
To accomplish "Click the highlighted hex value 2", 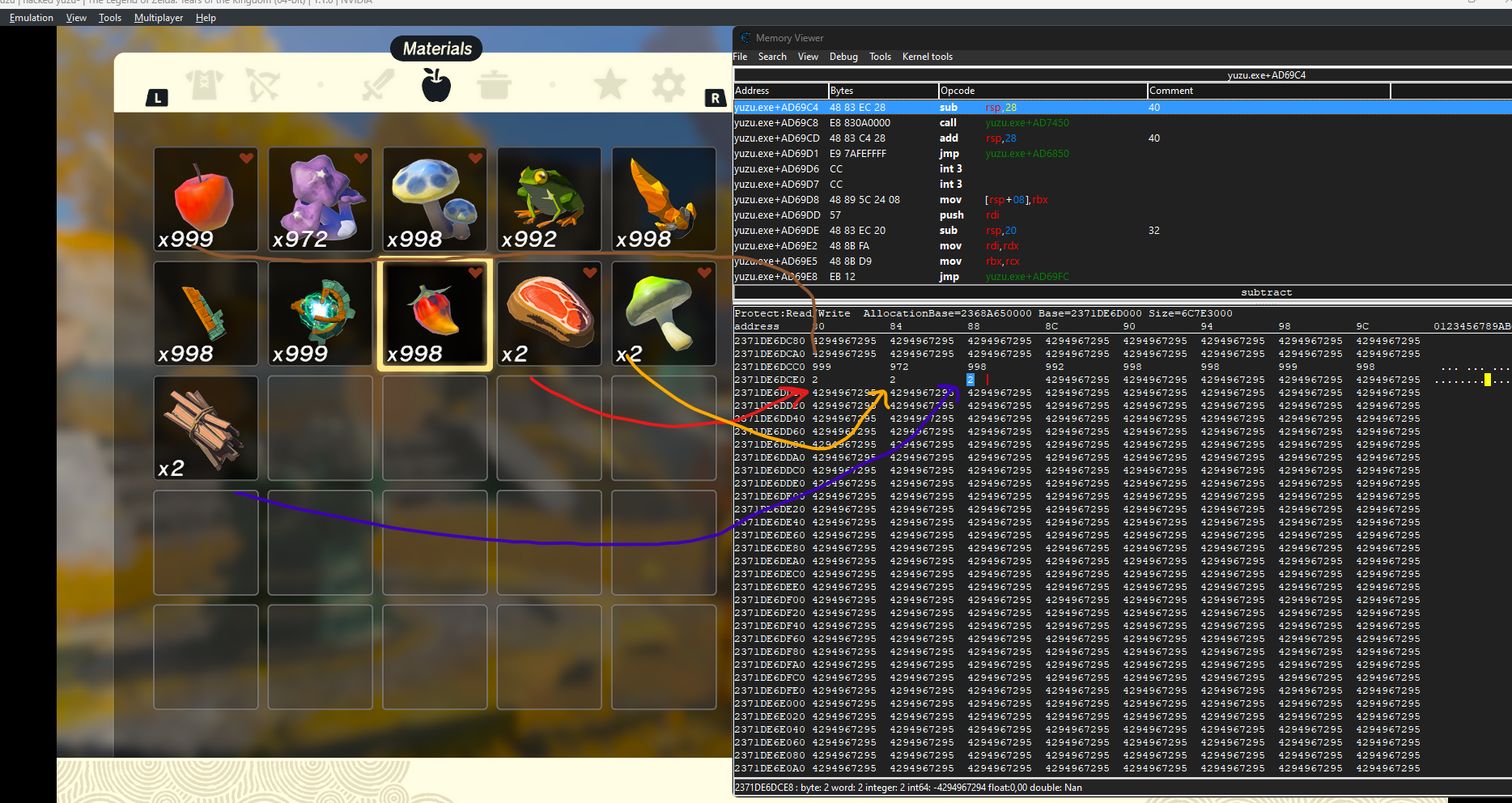I will coord(970,380).
